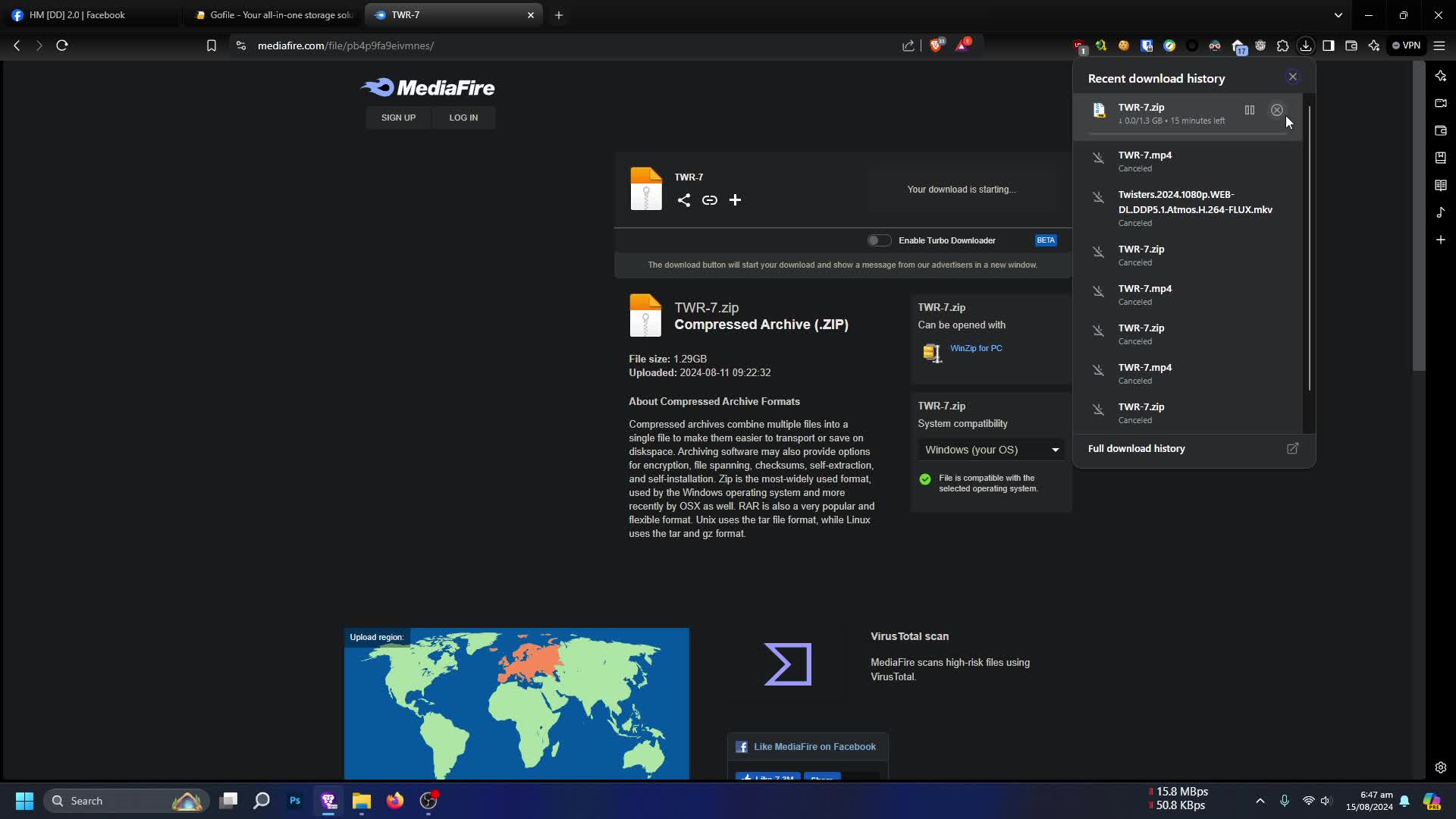Open Leo AI sparkle icon in toolbar
Viewport: 1456px width, 819px height.
coord(1374,45)
